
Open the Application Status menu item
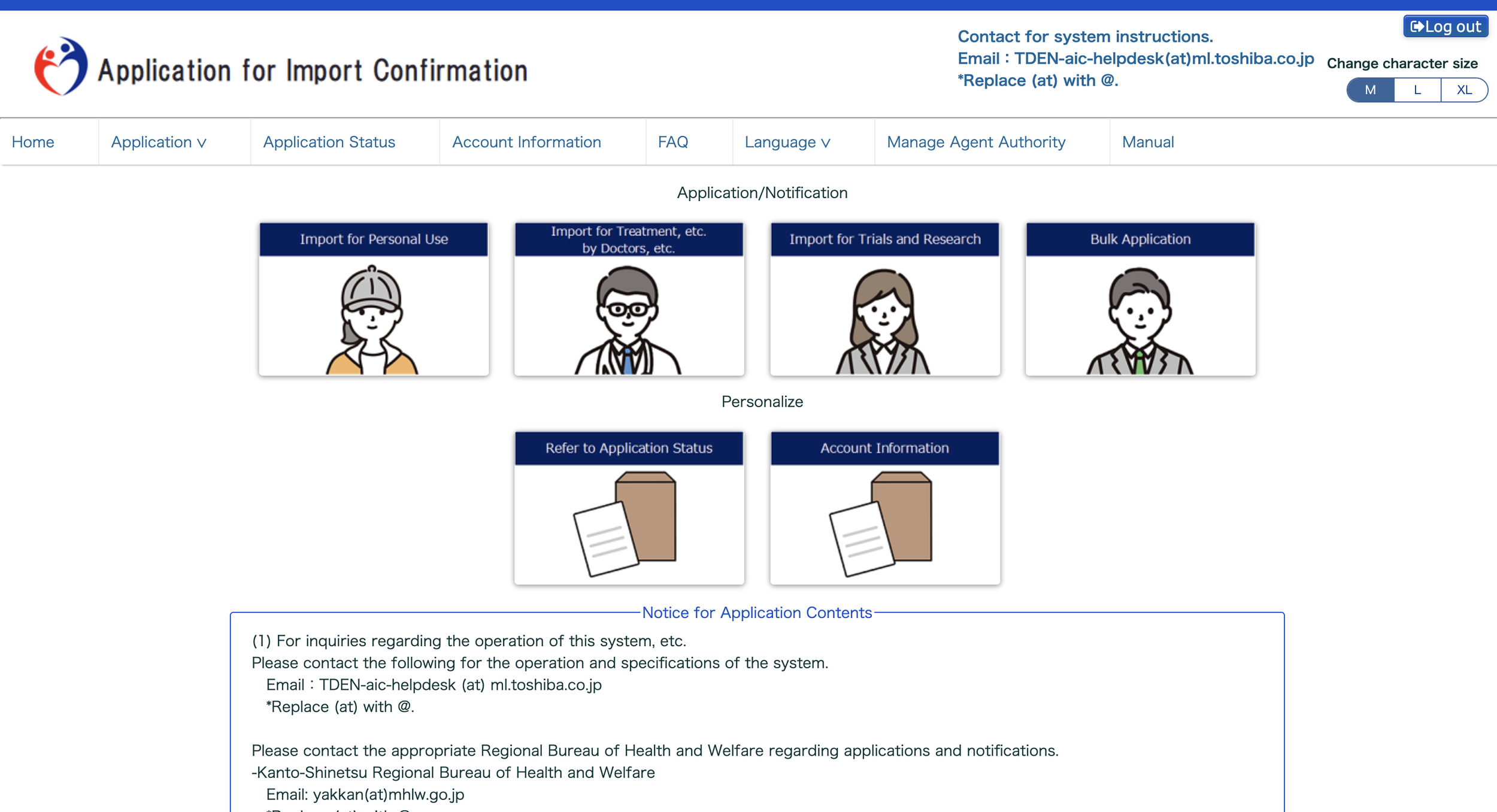coord(329,142)
